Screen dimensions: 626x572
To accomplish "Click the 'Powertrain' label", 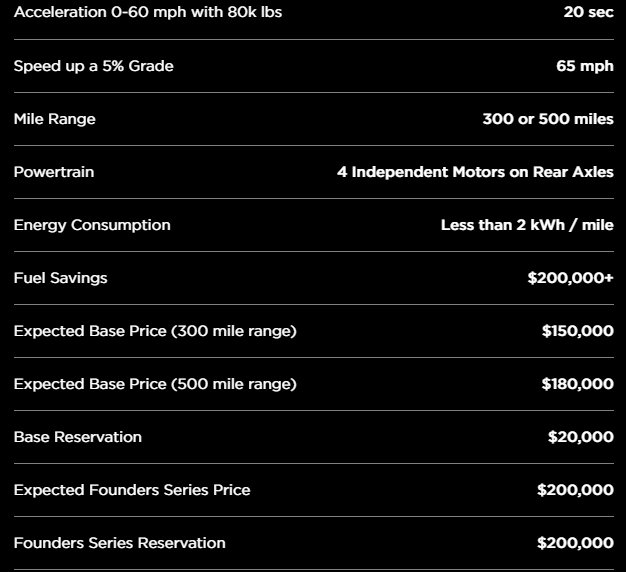I will (x=54, y=172).
